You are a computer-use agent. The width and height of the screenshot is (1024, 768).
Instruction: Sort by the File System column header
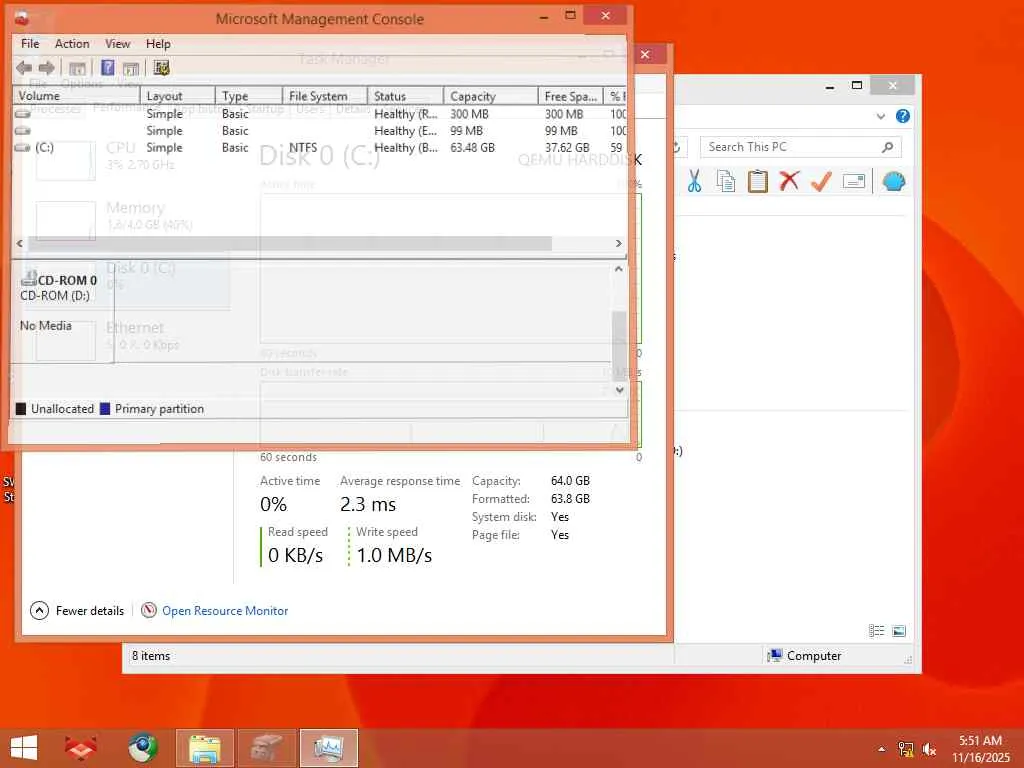[325, 96]
